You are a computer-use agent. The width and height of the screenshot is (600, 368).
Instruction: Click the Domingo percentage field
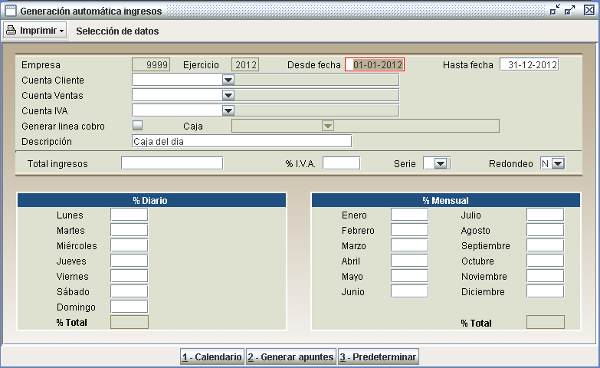coord(129,307)
